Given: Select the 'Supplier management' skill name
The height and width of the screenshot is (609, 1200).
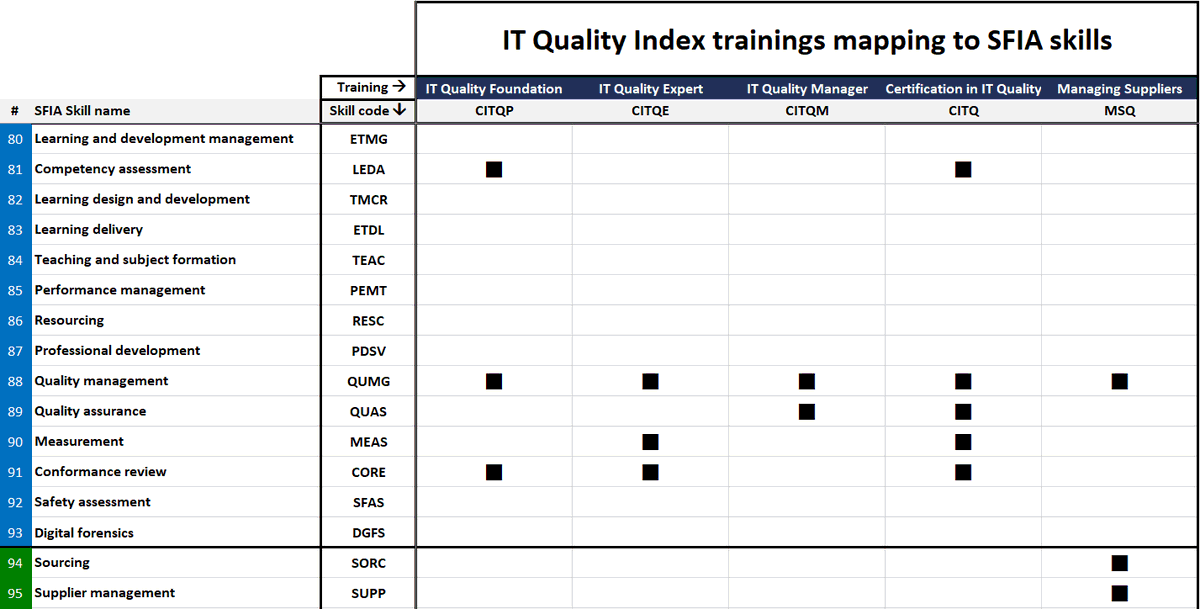Looking at the screenshot, I should [x=105, y=593].
